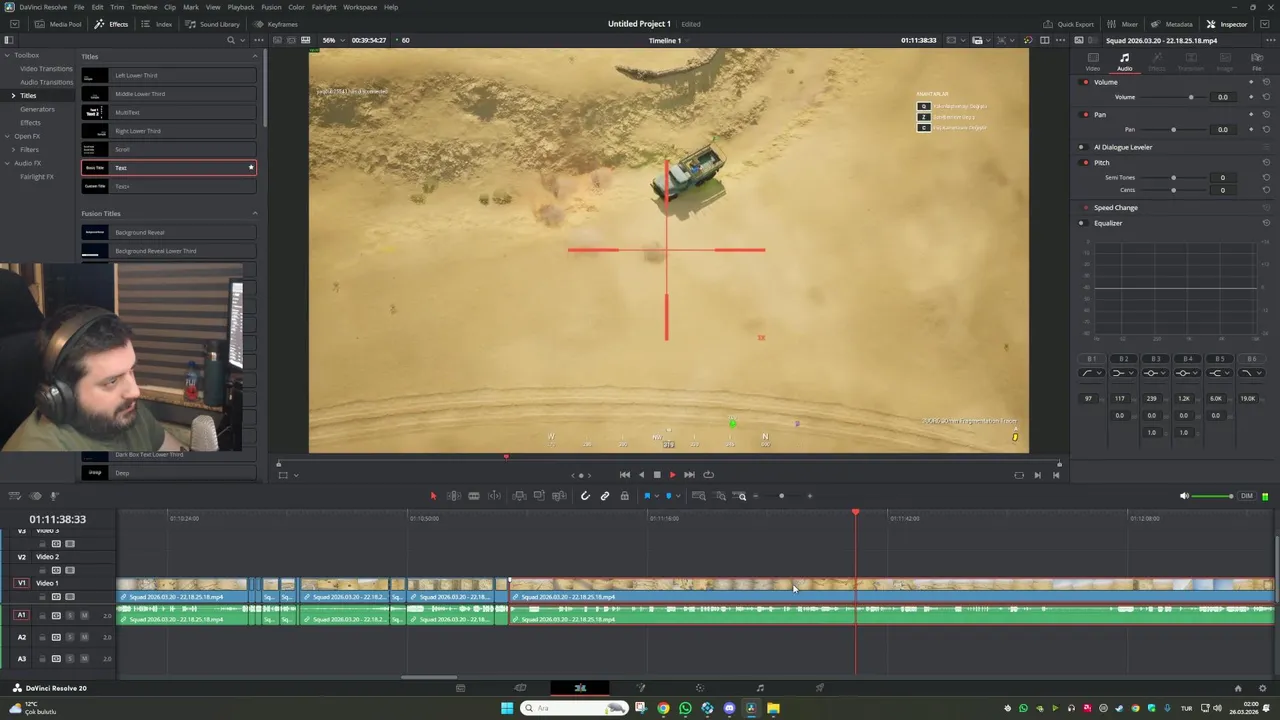Expand the Audio FX tree node
This screenshot has height=720, width=1280.
point(6,163)
